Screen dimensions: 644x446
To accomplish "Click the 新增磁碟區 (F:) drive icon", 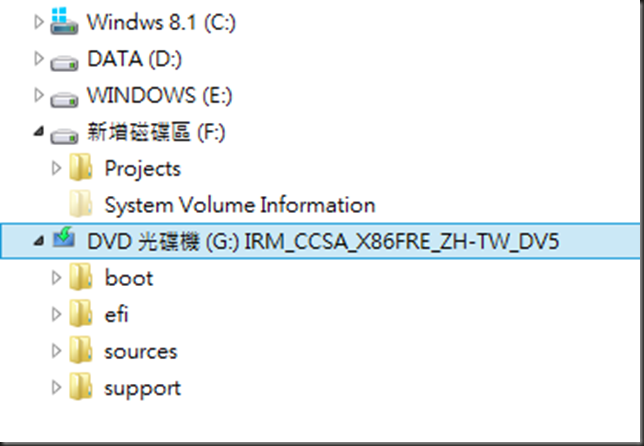I will click(x=64, y=136).
